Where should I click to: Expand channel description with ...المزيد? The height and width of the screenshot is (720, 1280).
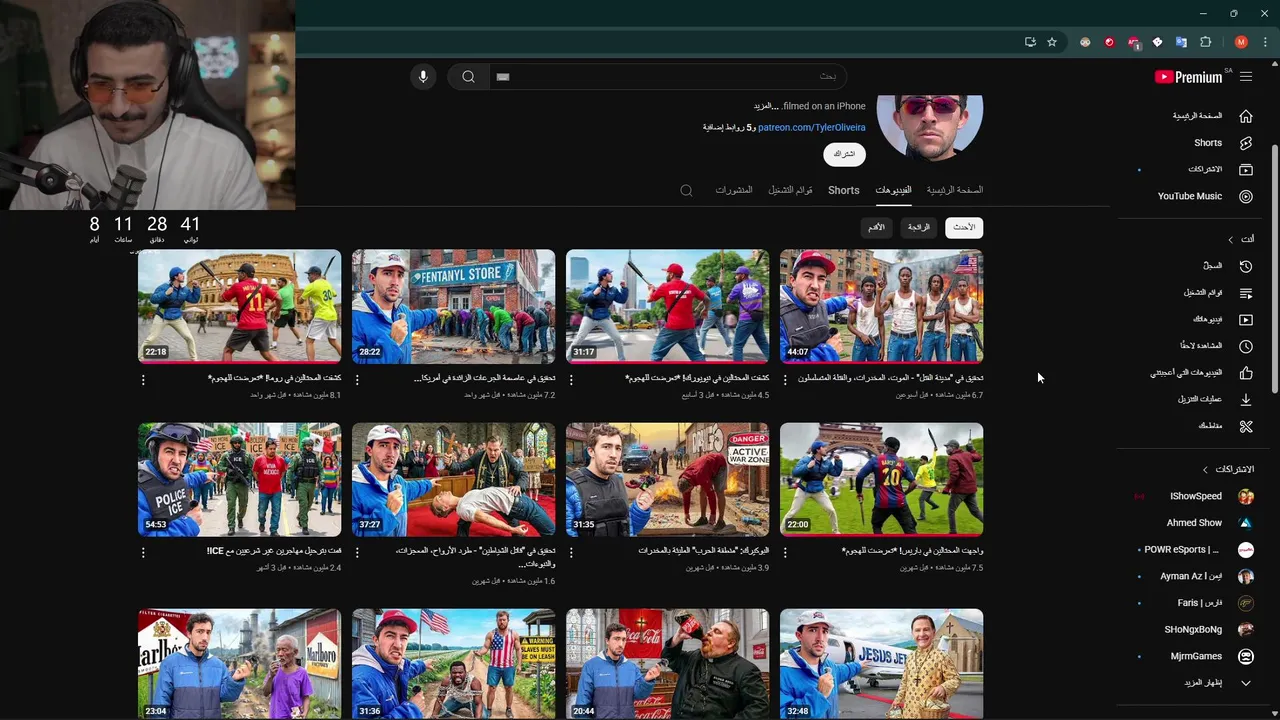pos(766,106)
